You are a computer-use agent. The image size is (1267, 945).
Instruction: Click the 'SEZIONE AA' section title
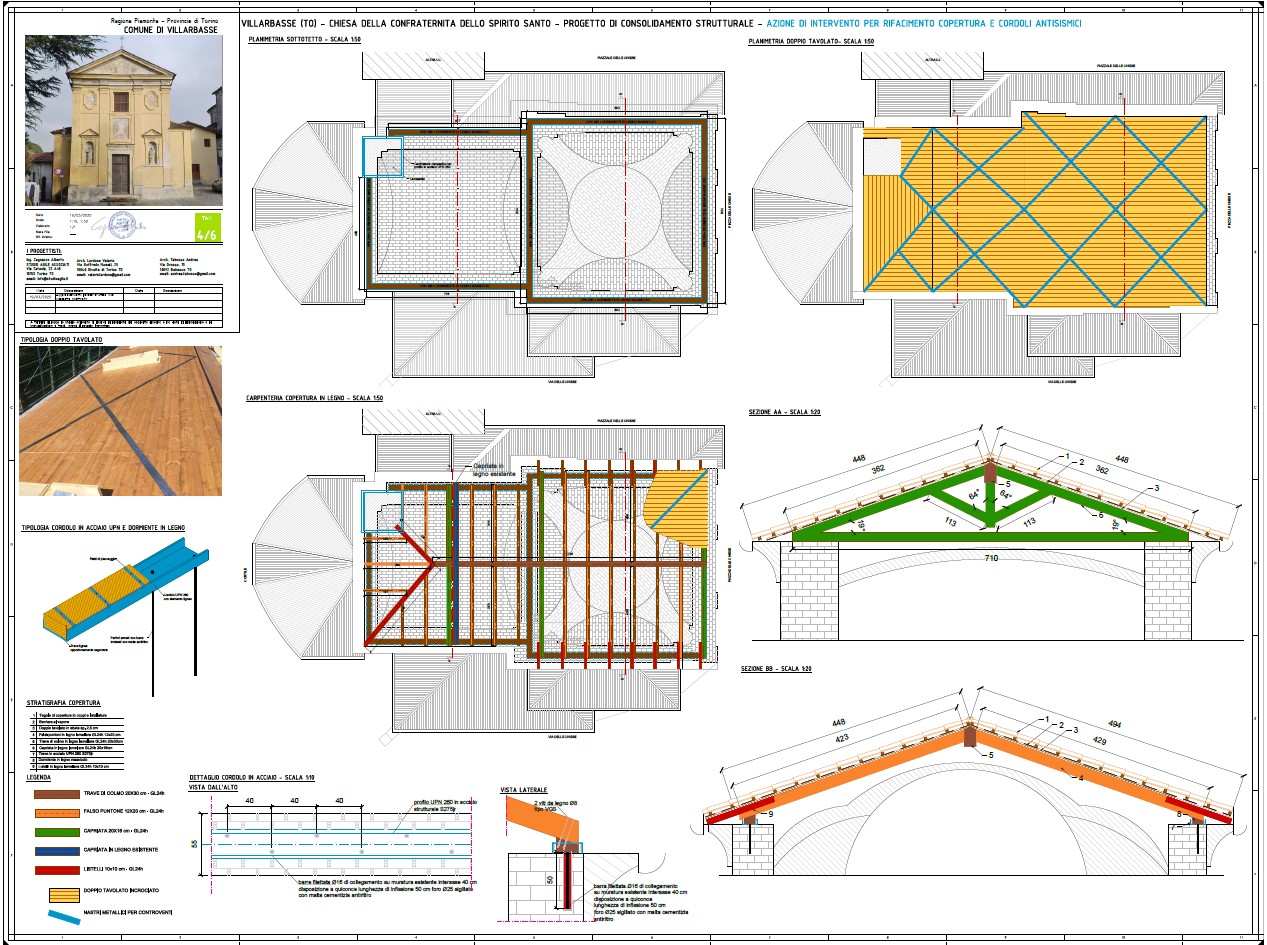pos(785,412)
